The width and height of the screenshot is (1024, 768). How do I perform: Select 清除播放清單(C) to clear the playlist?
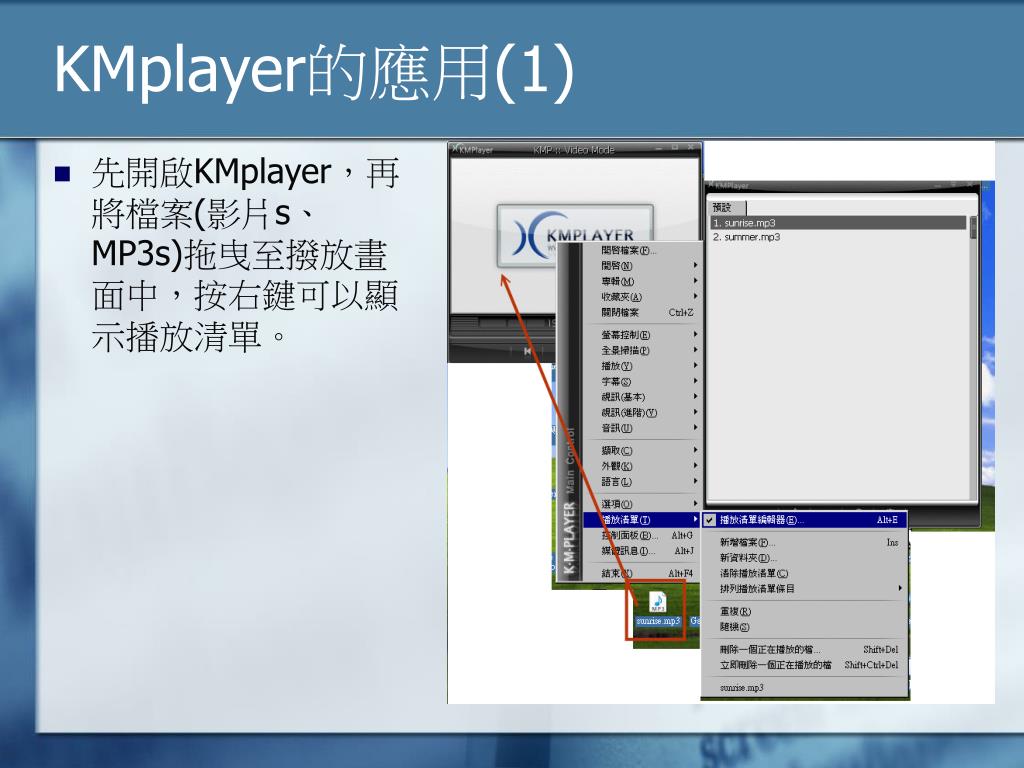click(x=805, y=573)
